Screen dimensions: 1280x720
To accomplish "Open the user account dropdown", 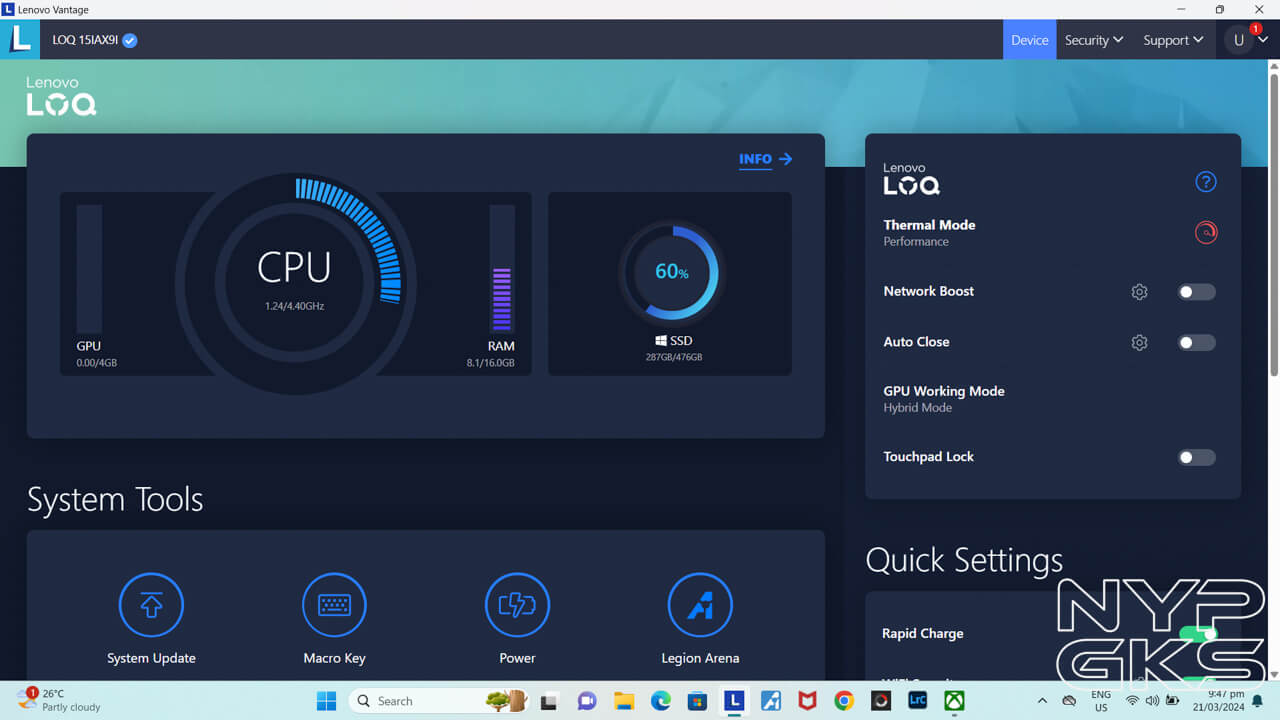I will point(1248,40).
